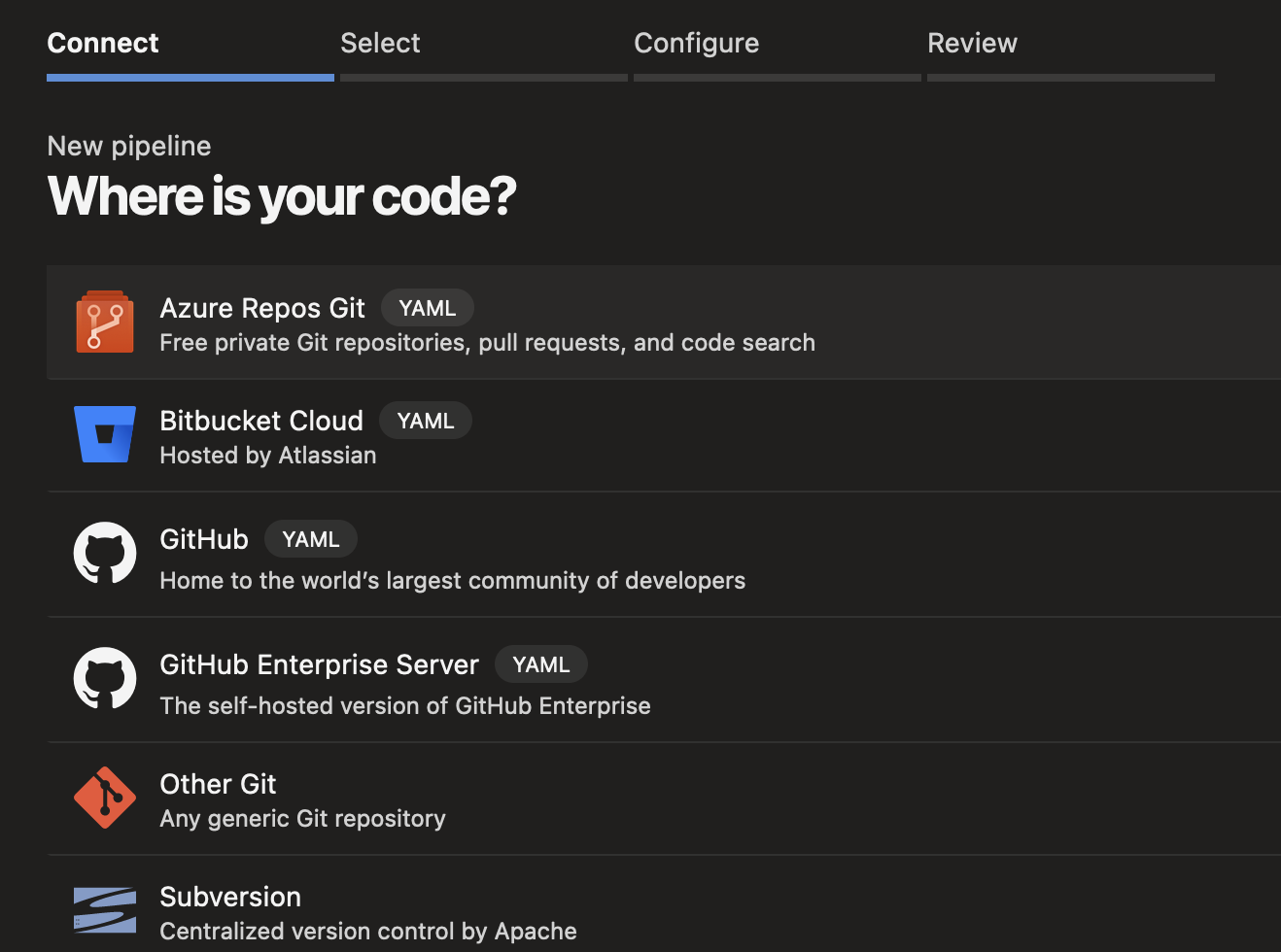Click the Subversion logo icon
1281x952 pixels.
[105, 910]
